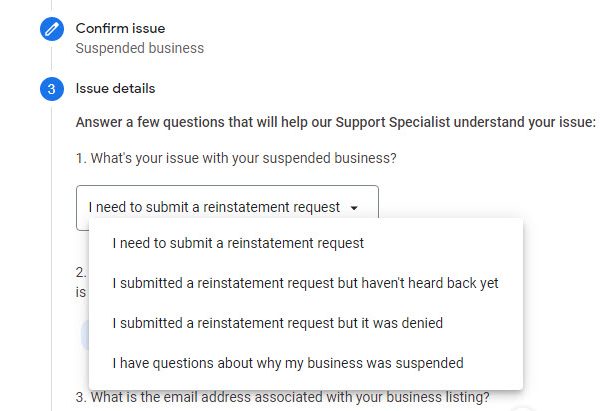This screenshot has width=600, height=411.
Task: Click the empty white area right of "Suspended business"
Action: (x=400, y=48)
